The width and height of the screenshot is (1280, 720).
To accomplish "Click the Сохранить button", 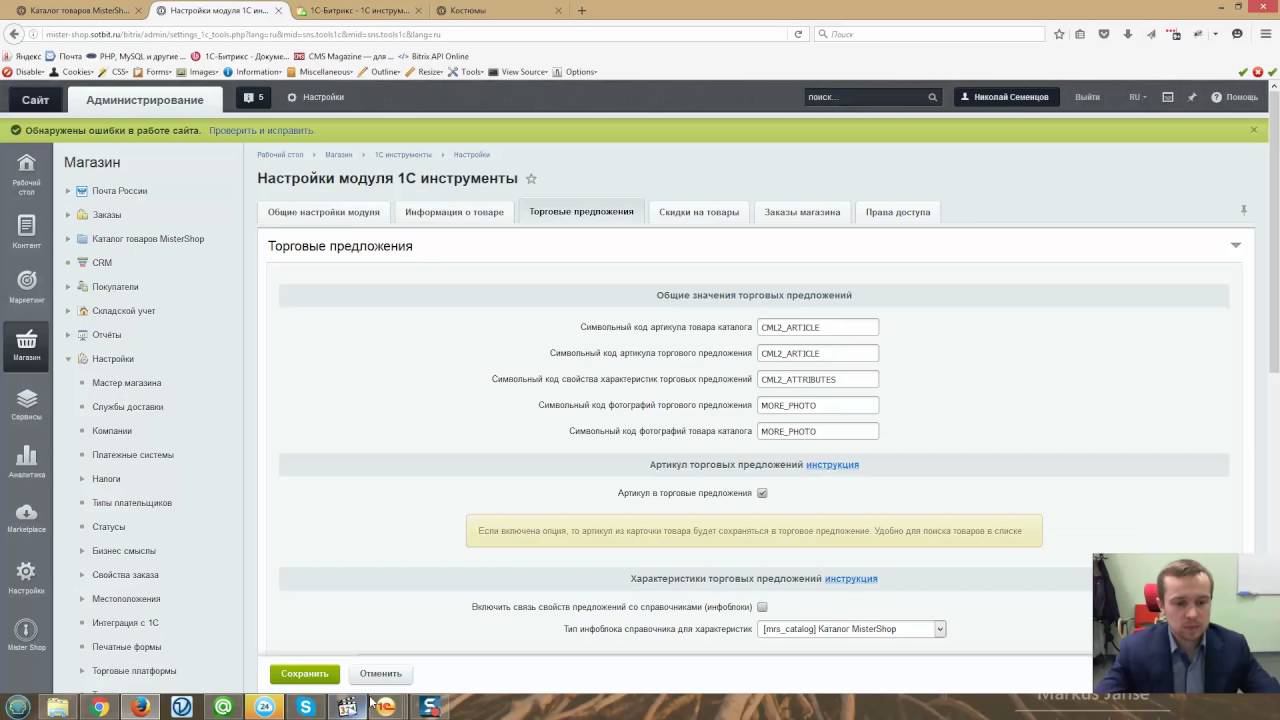I will [x=305, y=674].
